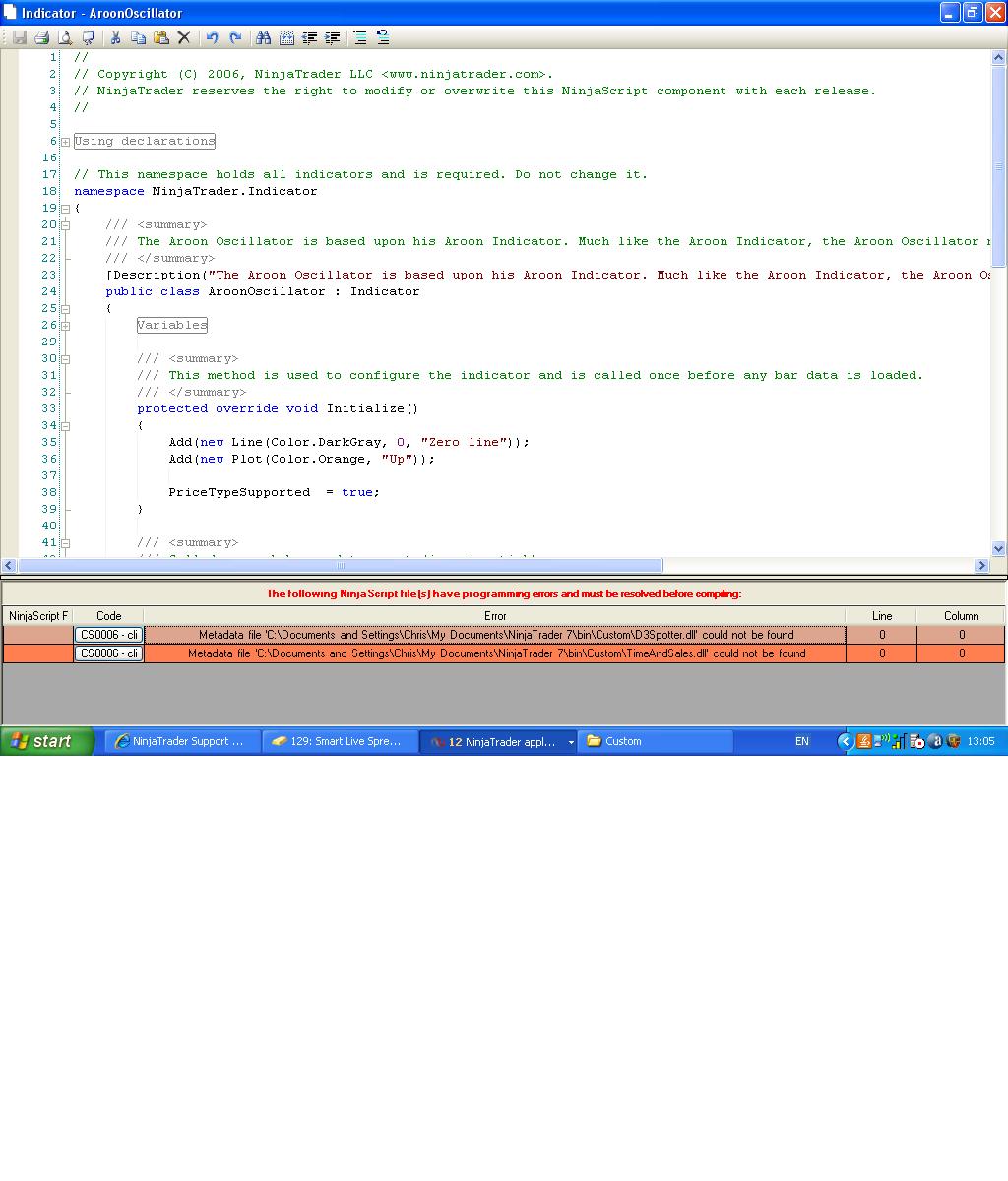1008x1181 pixels.
Task: Cut selection with the scissors icon
Action: point(115,37)
